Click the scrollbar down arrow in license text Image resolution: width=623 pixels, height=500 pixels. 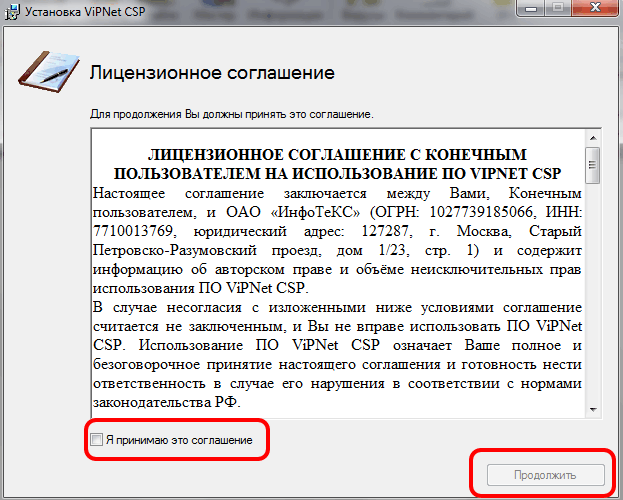point(593,409)
